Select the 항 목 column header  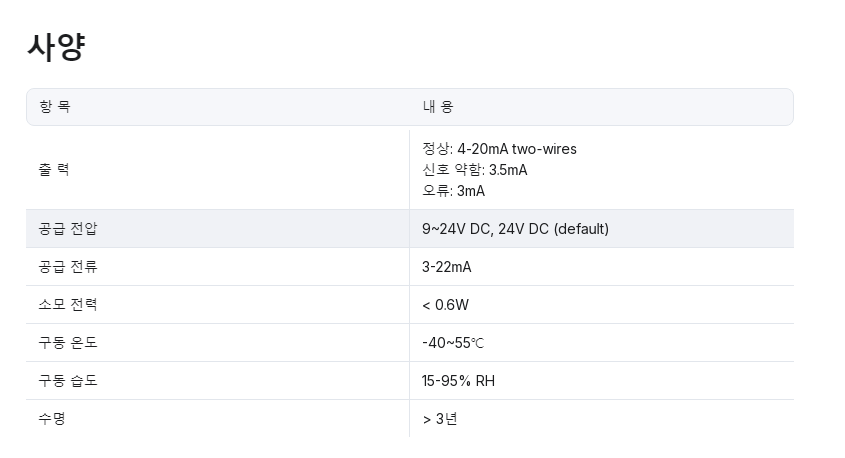click(55, 107)
